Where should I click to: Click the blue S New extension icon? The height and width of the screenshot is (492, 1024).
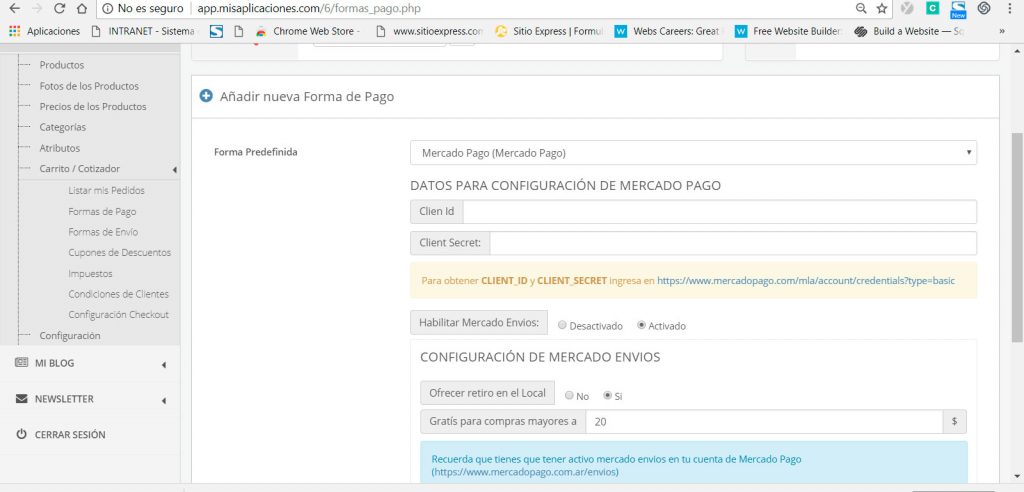pos(958,9)
